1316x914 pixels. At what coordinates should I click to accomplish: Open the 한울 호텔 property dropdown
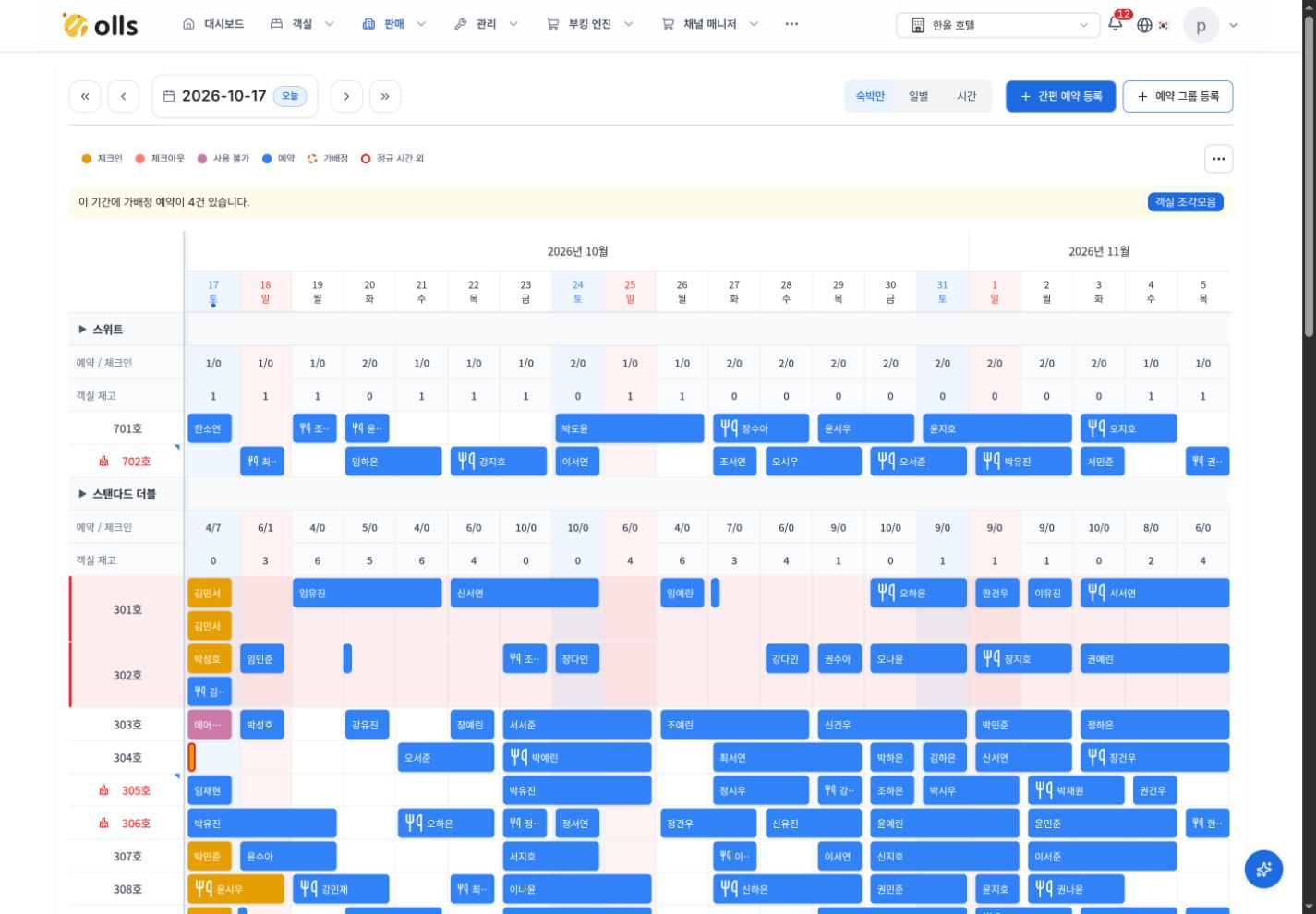(x=997, y=25)
